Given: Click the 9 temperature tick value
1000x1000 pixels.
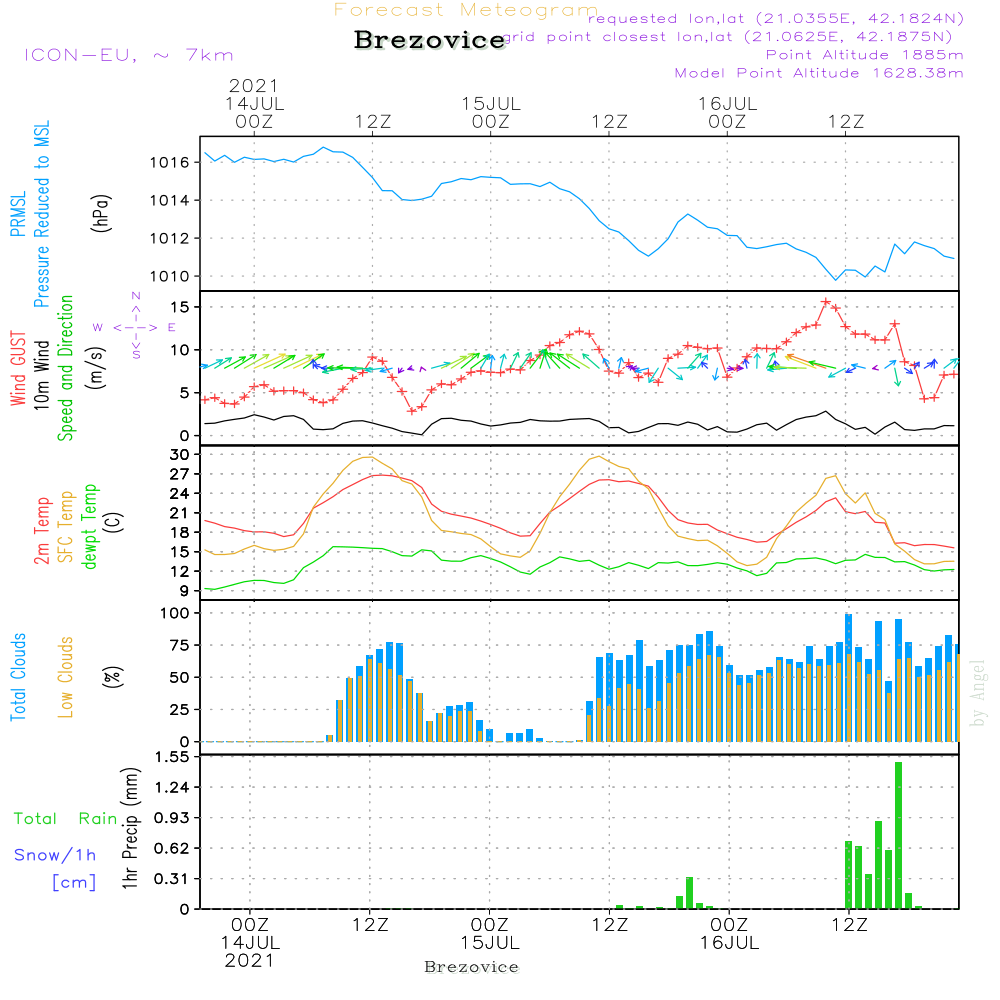Looking at the screenshot, I should pyautogui.click(x=185, y=591).
